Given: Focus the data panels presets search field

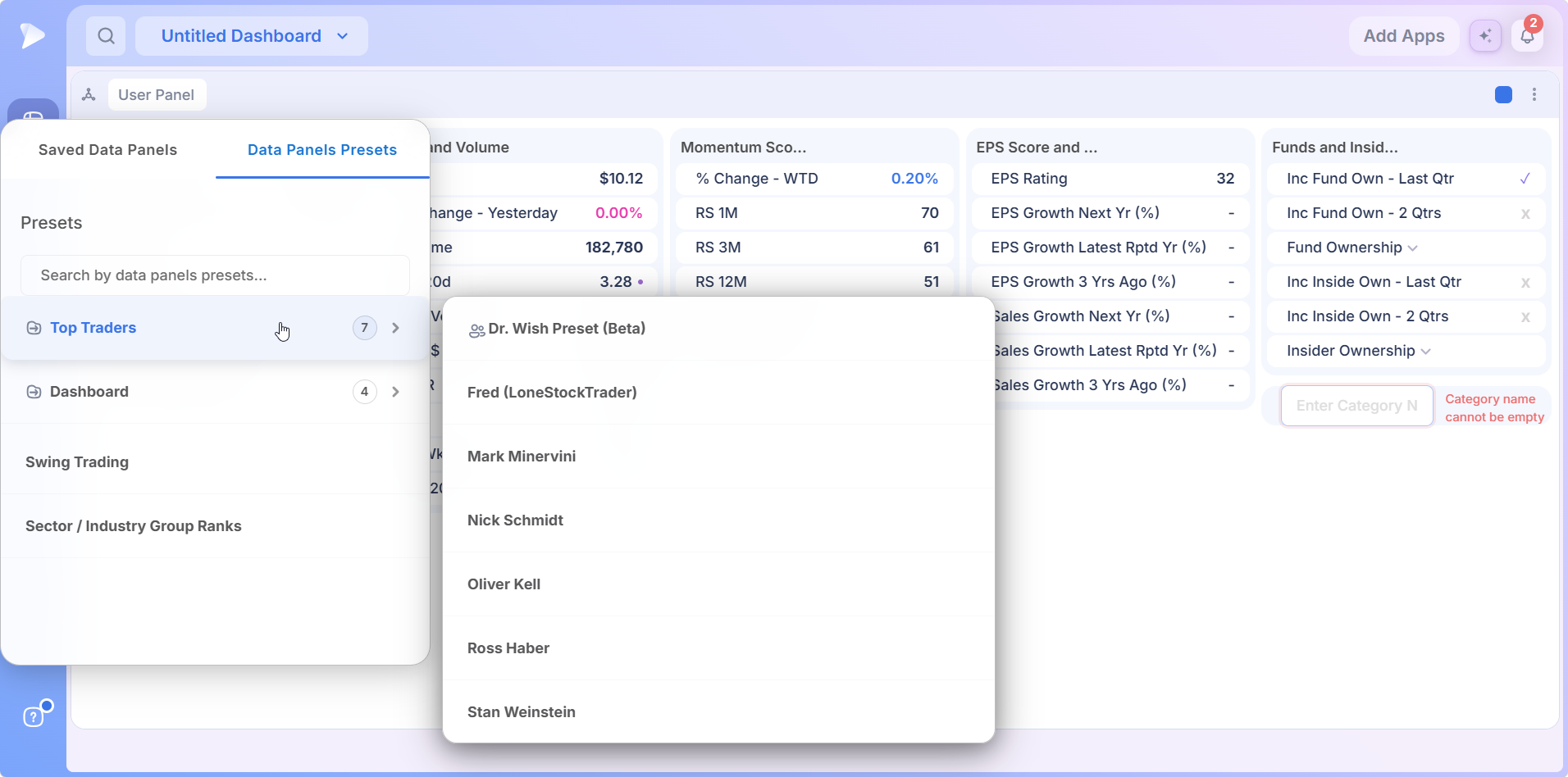Looking at the screenshot, I should click(215, 275).
